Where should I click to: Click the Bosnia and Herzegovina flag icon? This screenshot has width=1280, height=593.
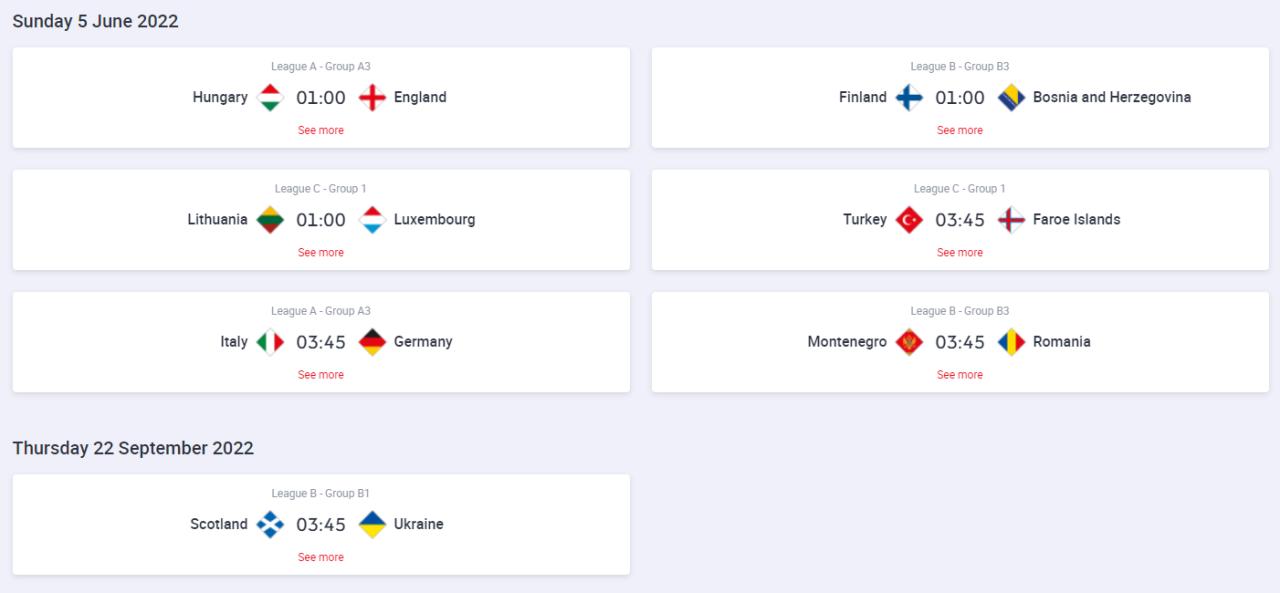[x=1011, y=98]
